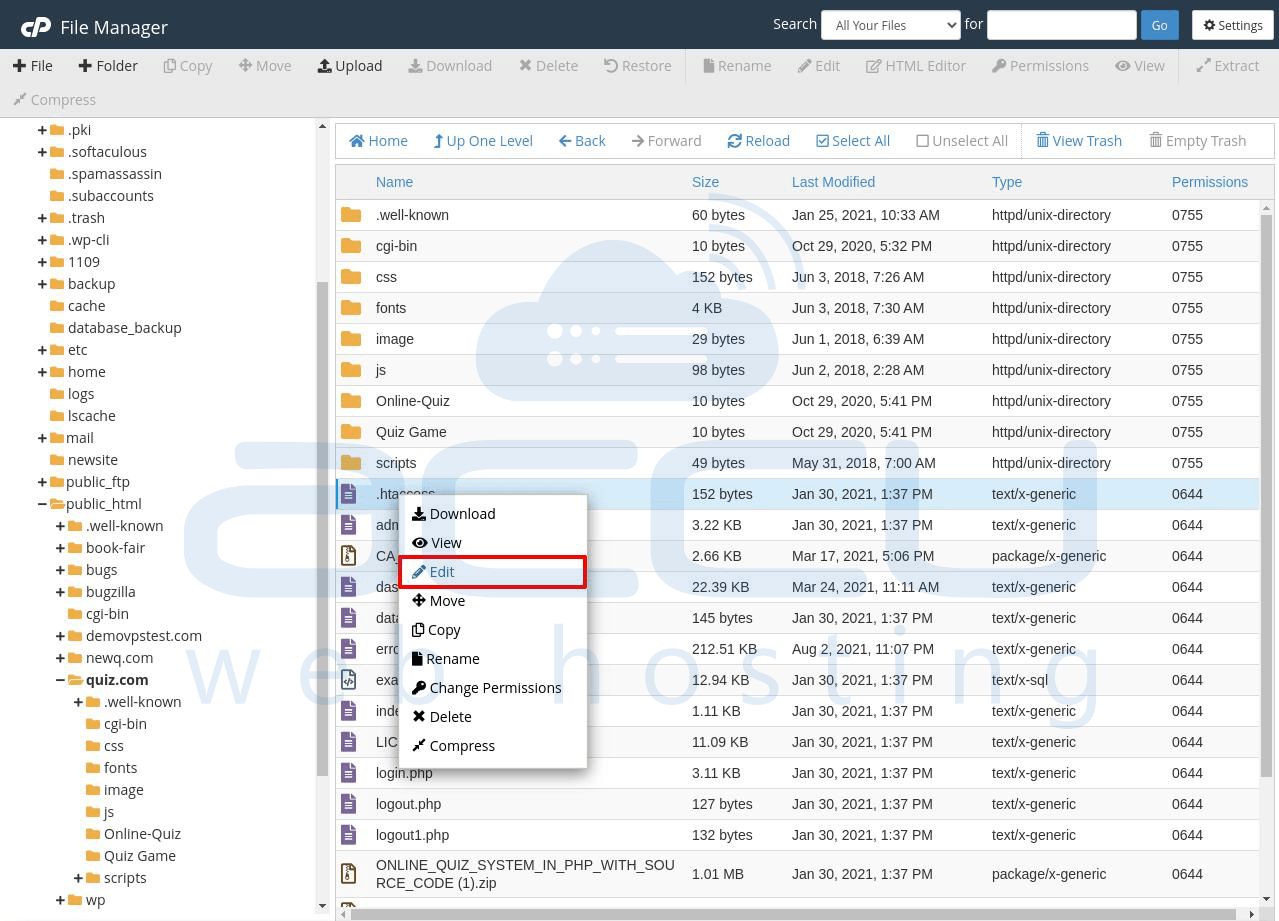
Task: Open the Extract tool
Action: [1228, 66]
